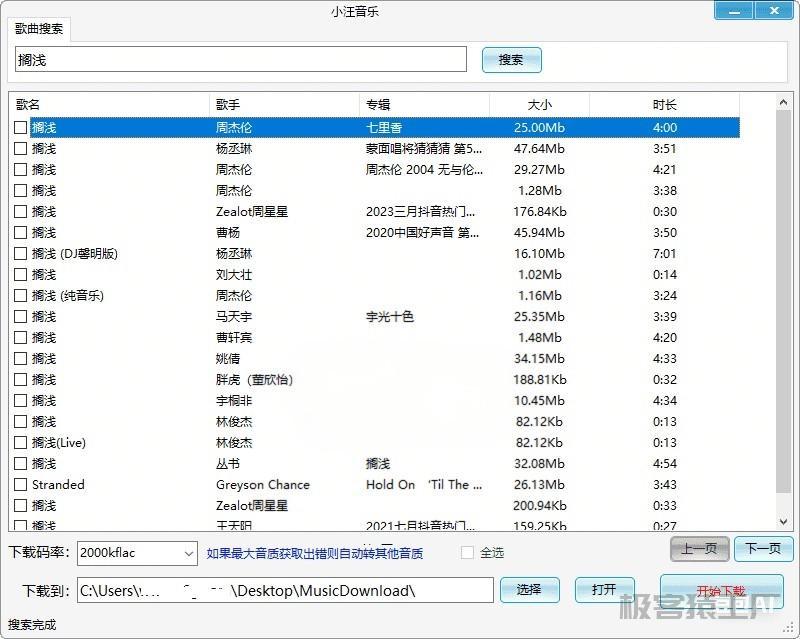The width and height of the screenshot is (800, 639).
Task: Mark the 搁浅(Live) by 林俊杰 checkbox
Action: (21, 443)
